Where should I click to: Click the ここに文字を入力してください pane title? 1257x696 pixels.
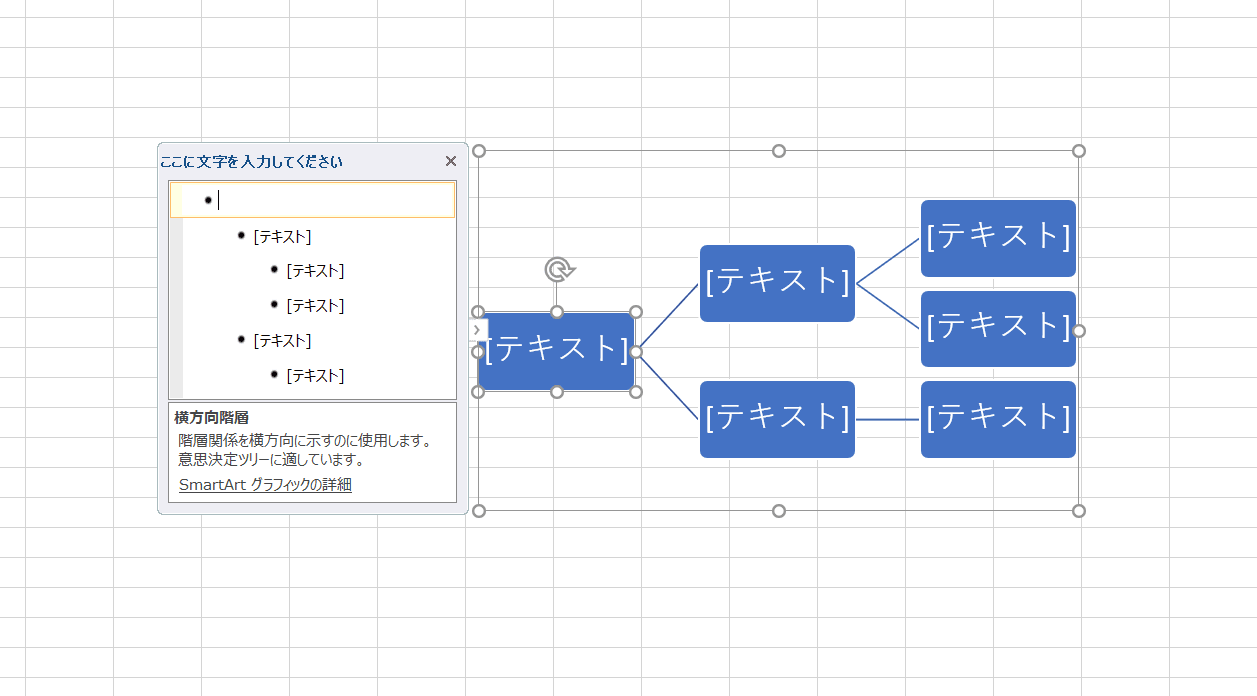[252, 162]
